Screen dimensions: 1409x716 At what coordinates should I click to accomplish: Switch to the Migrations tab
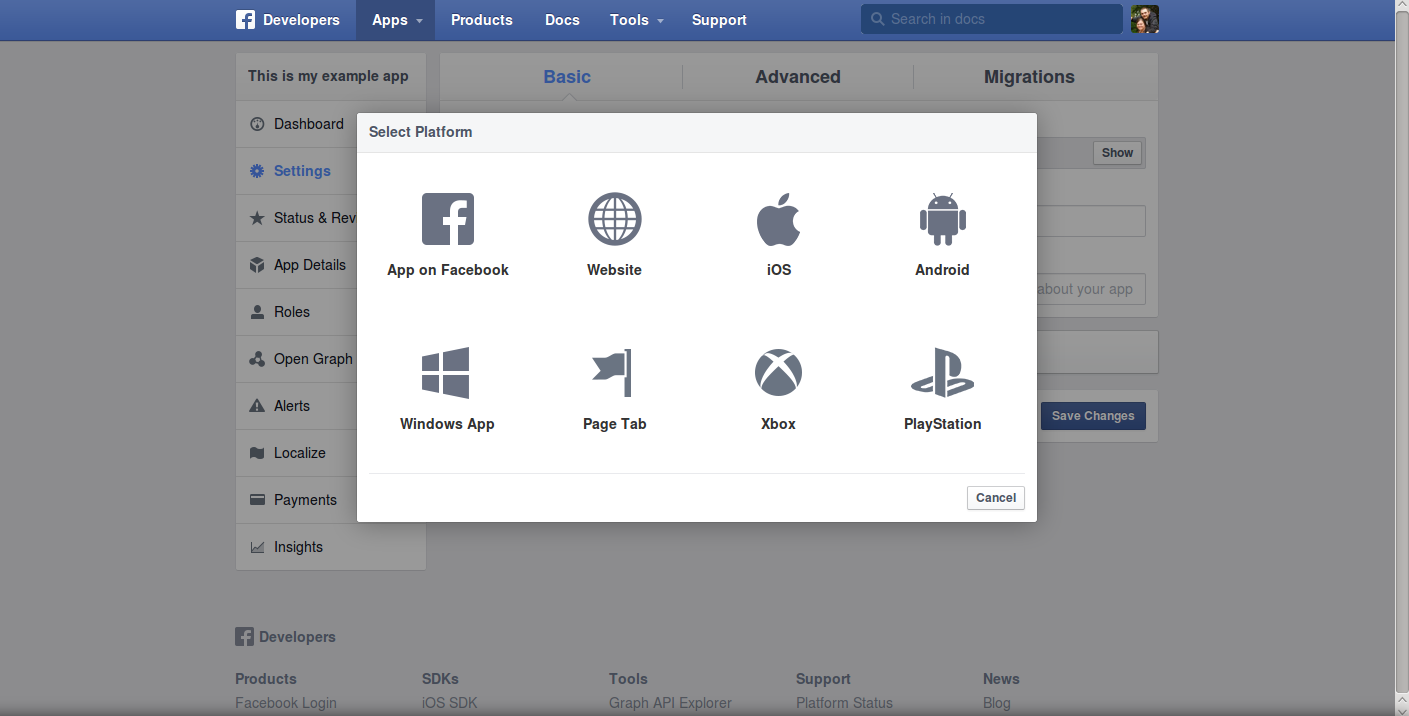(1029, 77)
